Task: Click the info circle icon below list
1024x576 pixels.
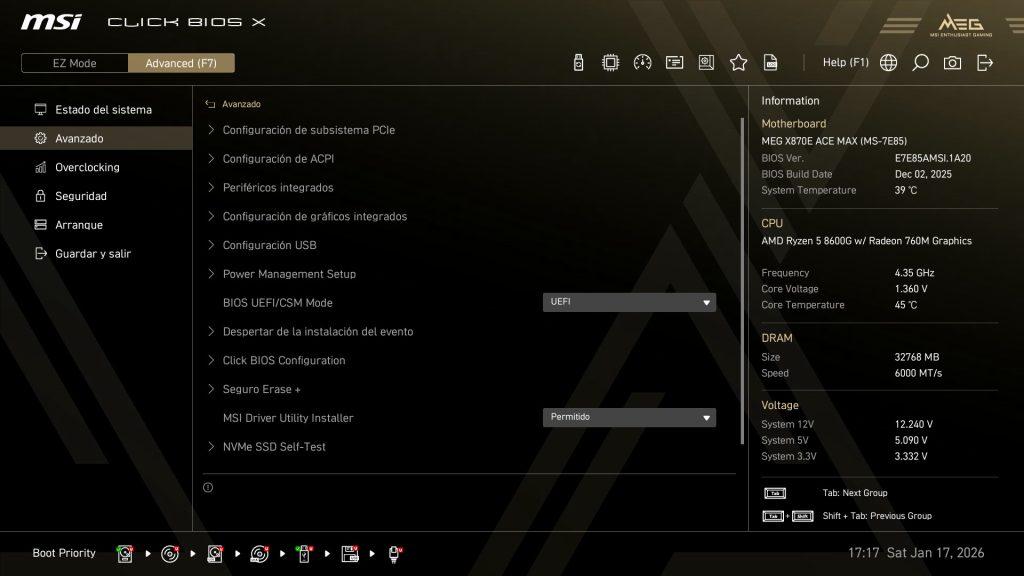Action: pos(208,487)
